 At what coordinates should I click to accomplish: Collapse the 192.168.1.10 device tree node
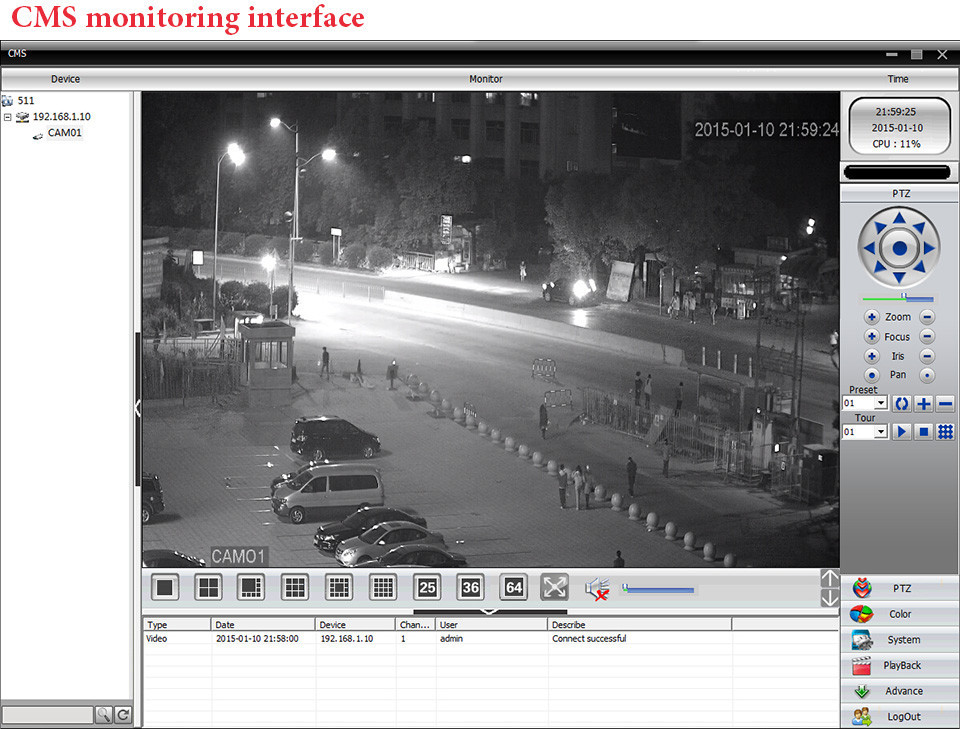click(8, 117)
